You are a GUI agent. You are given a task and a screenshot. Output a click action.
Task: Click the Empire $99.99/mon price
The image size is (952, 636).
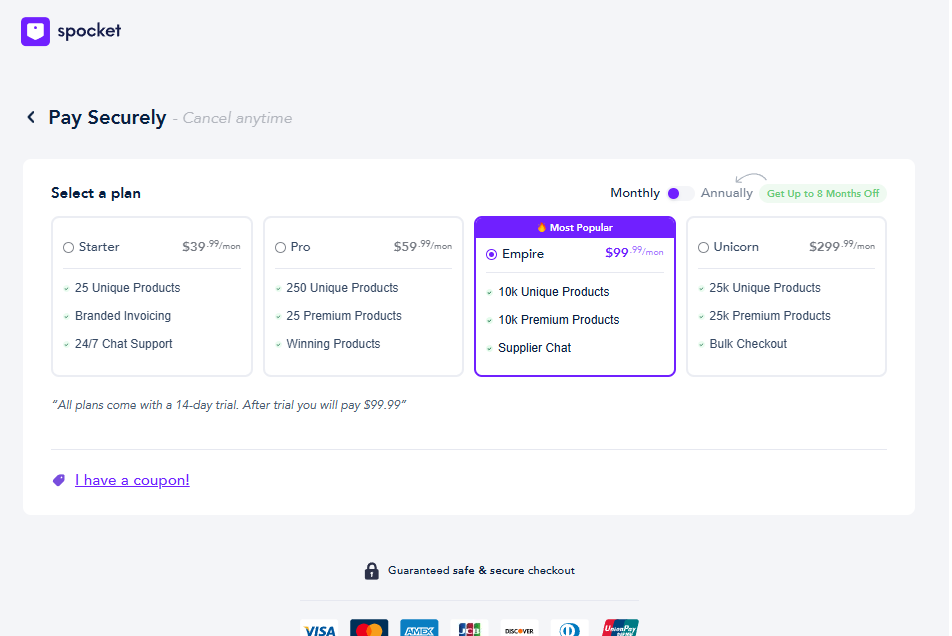pyautogui.click(x=634, y=252)
